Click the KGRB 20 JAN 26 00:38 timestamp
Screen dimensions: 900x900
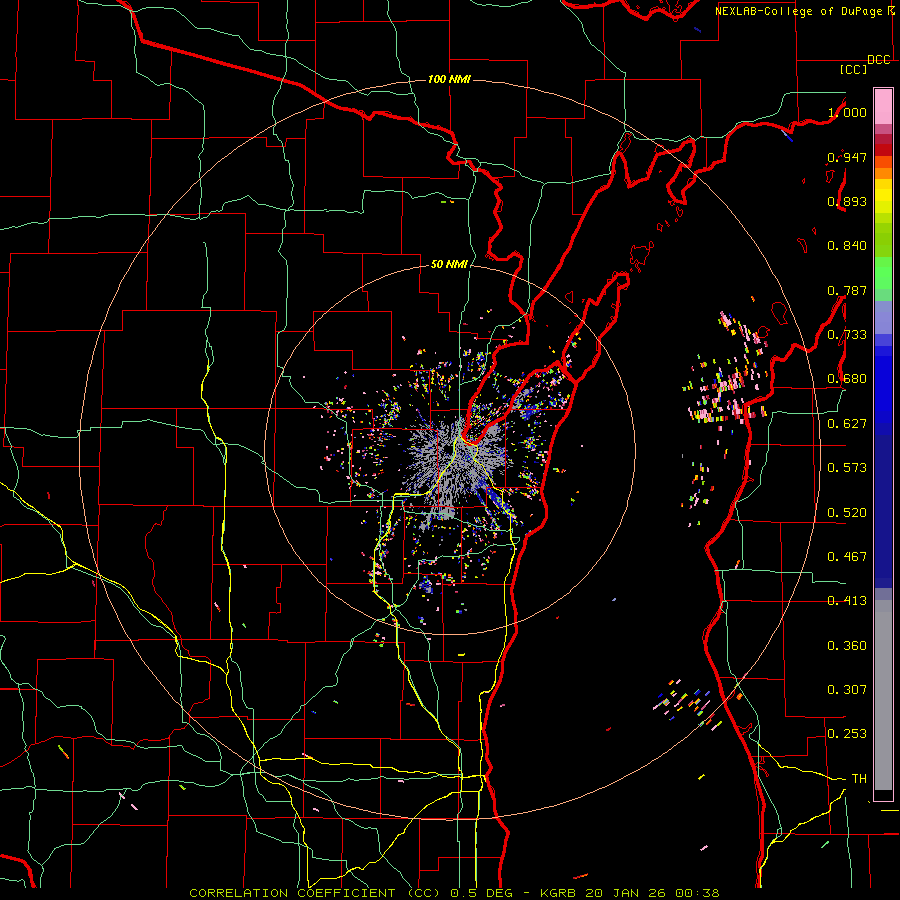coord(630,893)
